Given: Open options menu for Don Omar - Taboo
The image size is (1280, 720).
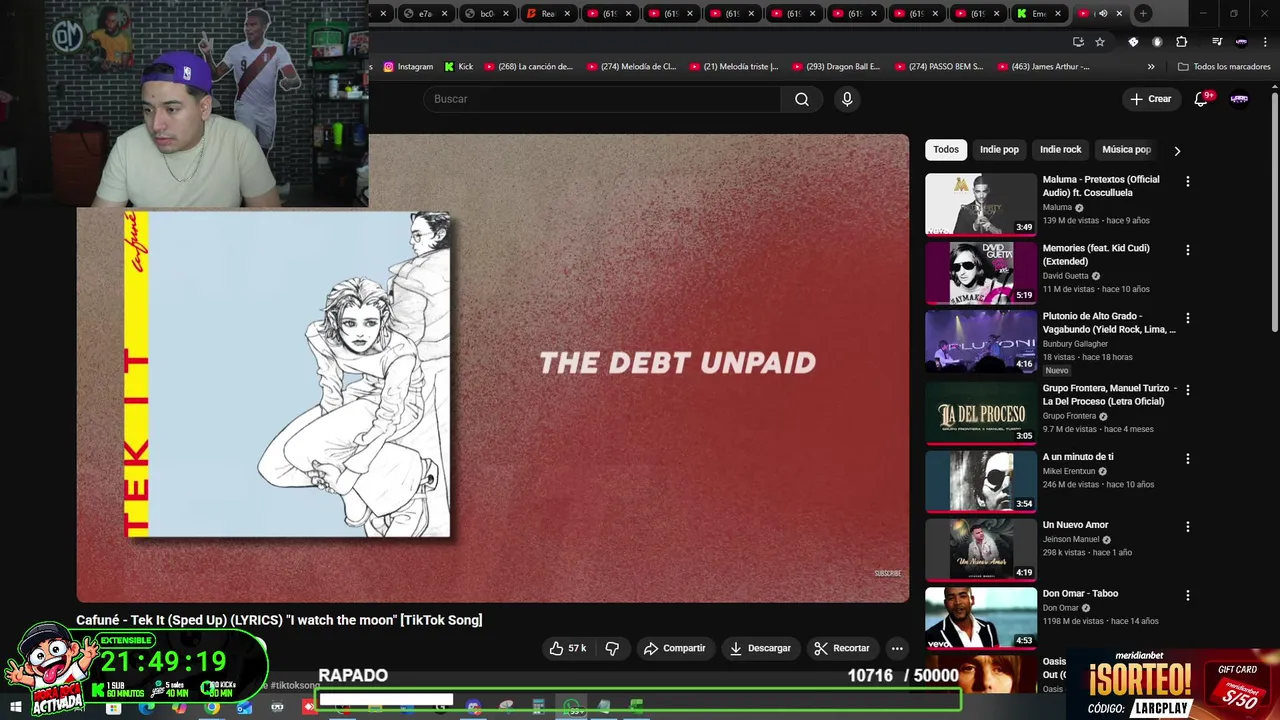Looking at the screenshot, I should [1188, 595].
